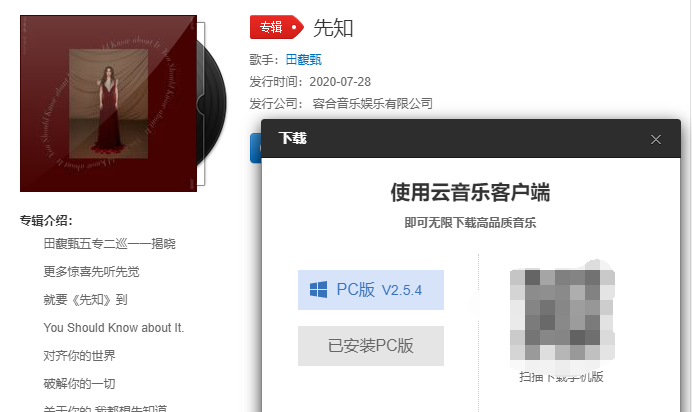The height and width of the screenshot is (412, 692).
Task: Choose the 已安装PC版 button
Action: tap(371, 346)
